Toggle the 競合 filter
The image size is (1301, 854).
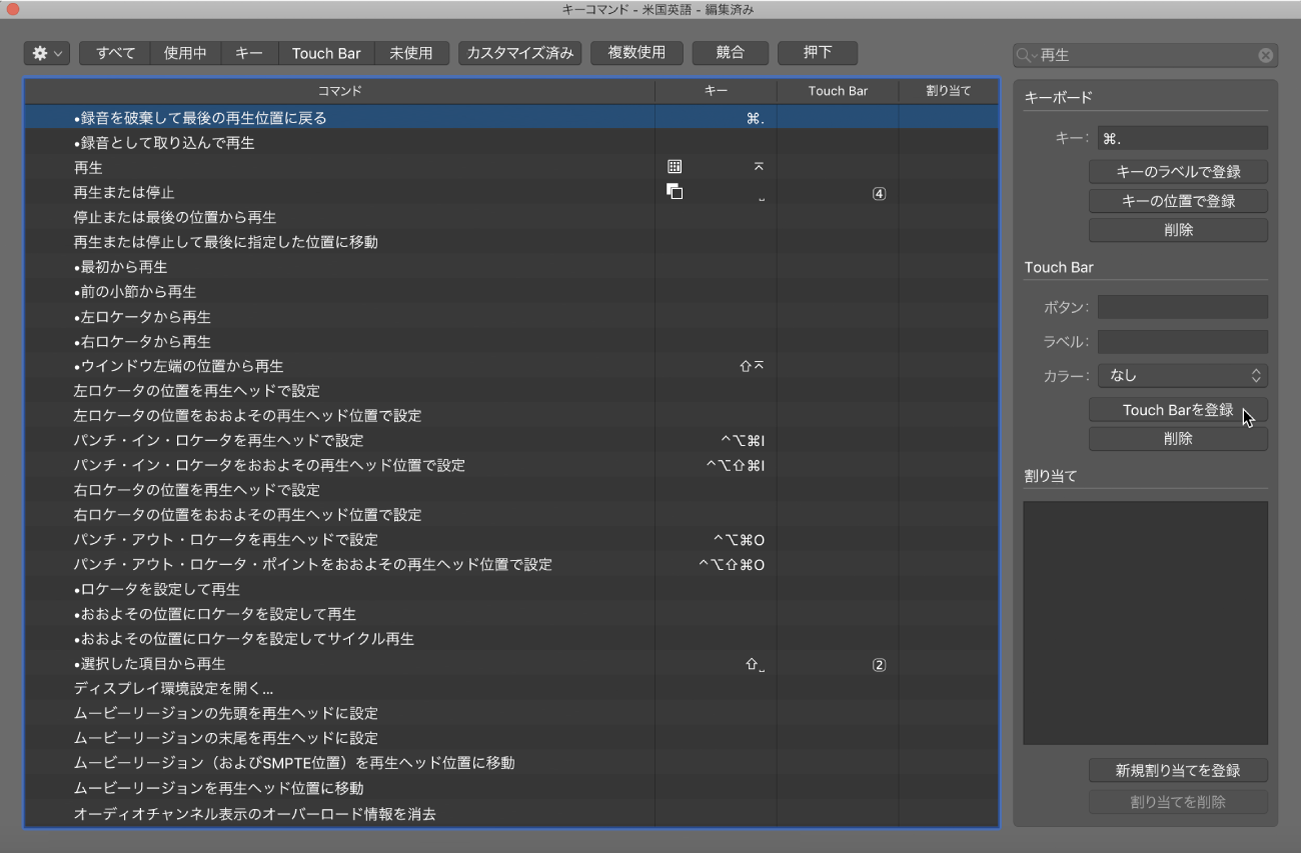730,53
